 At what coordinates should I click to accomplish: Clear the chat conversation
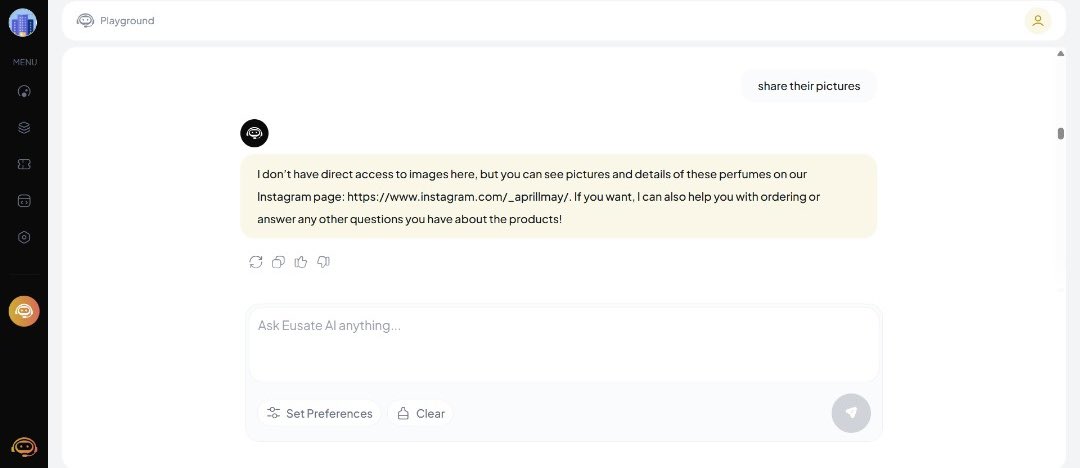point(420,414)
